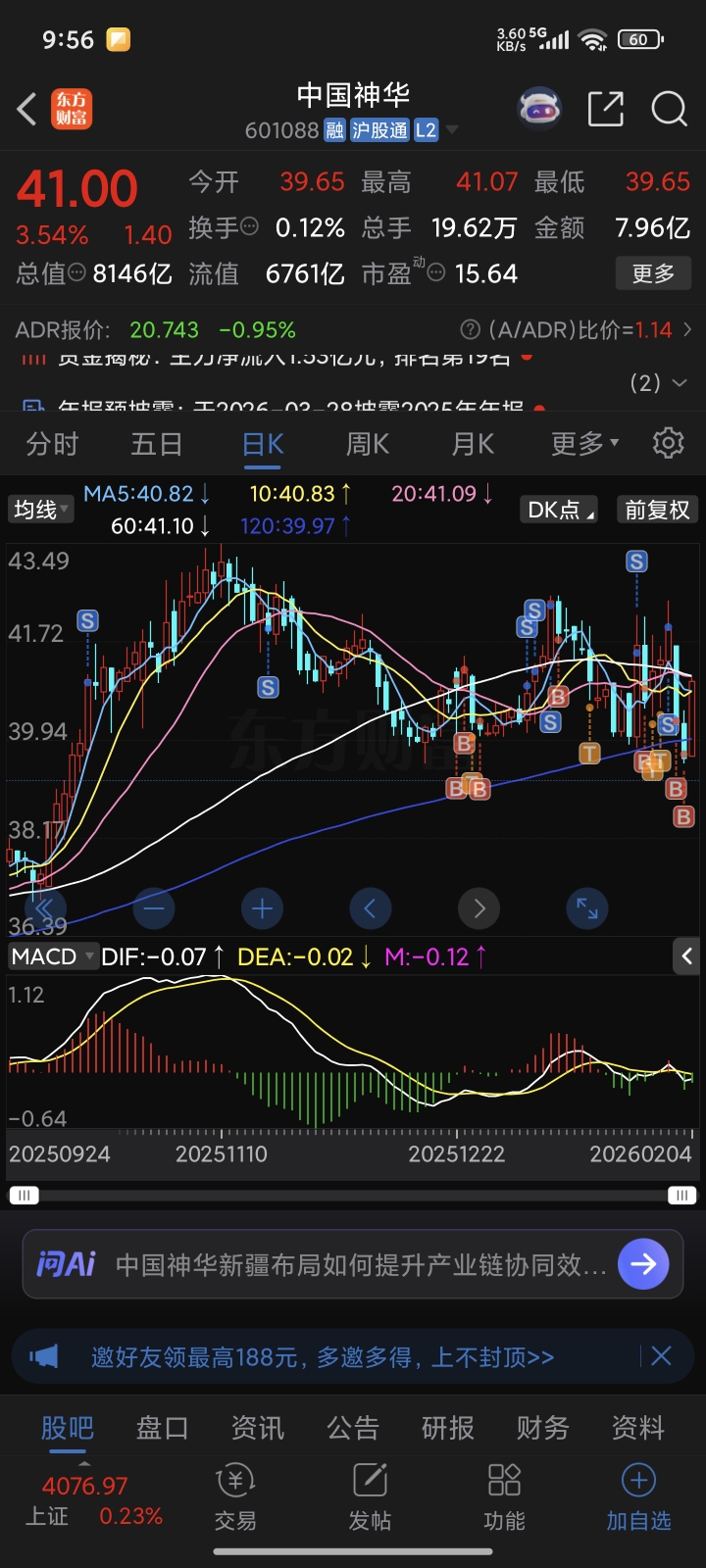Move chart right with arrow button
The image size is (706, 1568).
point(479,908)
